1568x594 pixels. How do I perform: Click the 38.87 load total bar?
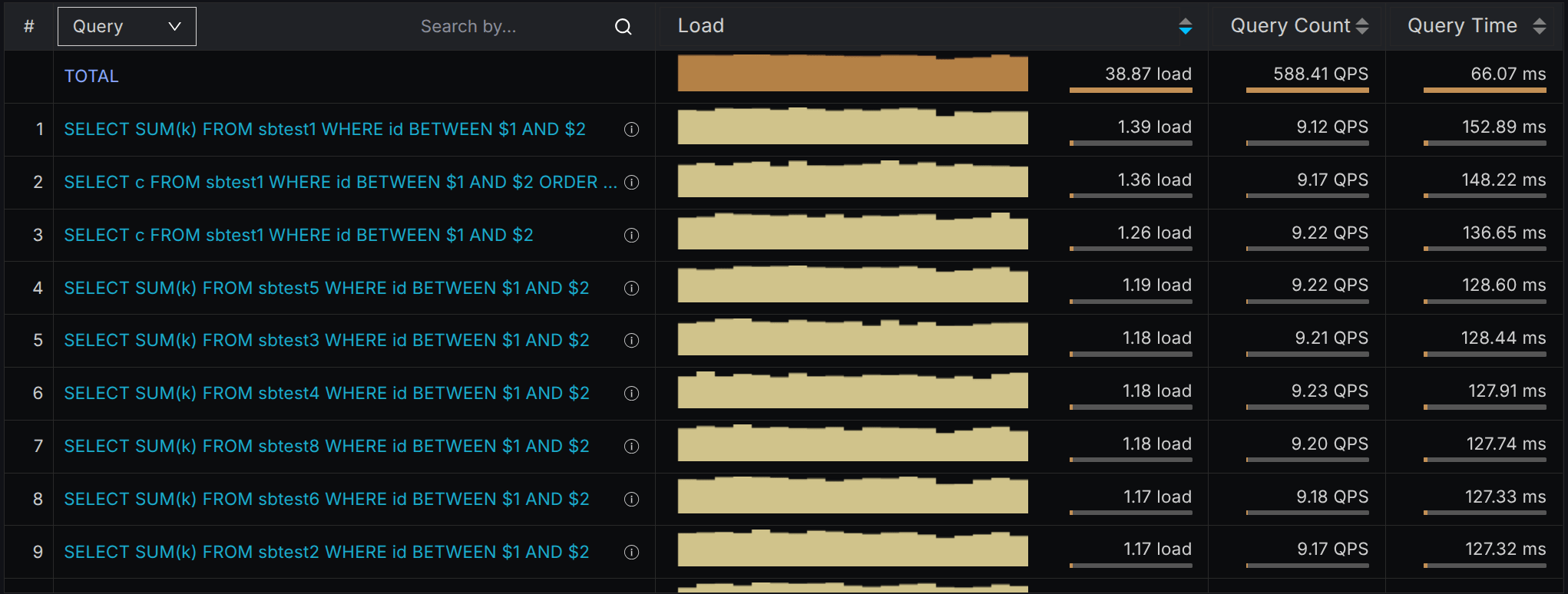pyautogui.click(x=1130, y=90)
